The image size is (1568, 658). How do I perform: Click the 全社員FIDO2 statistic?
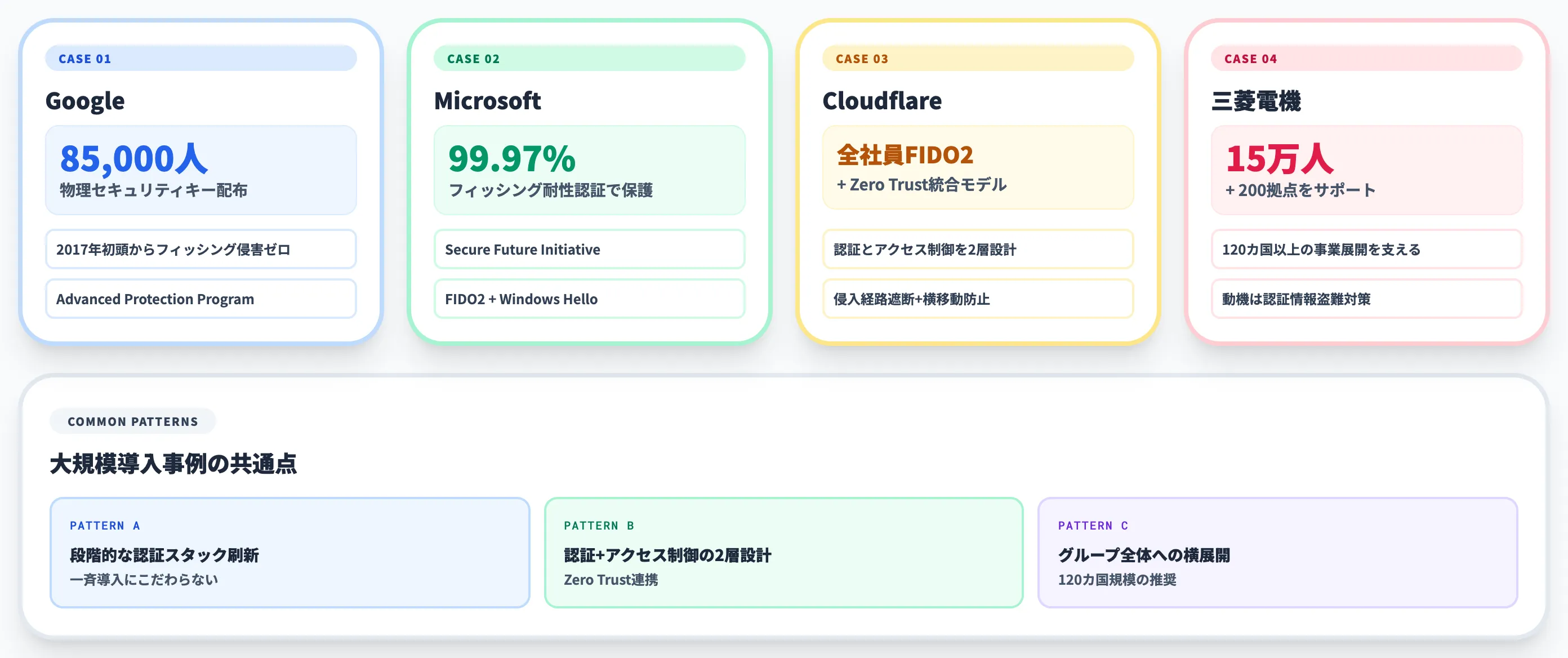(905, 155)
